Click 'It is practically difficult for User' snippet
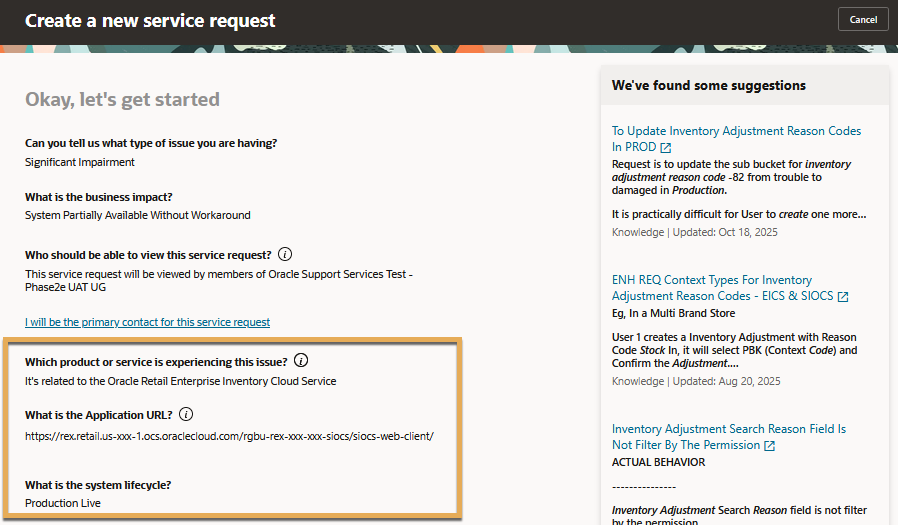 [739, 214]
